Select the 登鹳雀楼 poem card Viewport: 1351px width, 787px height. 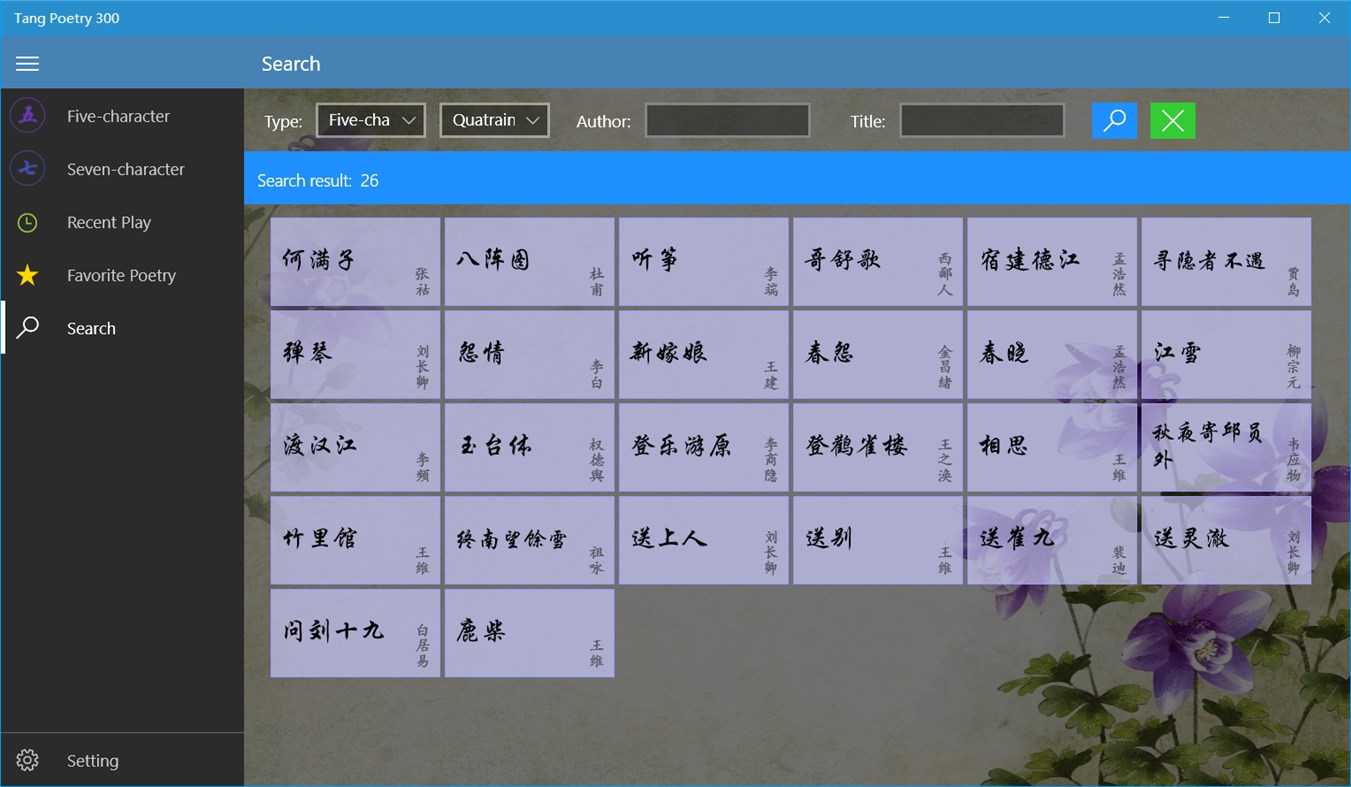pyautogui.click(x=877, y=446)
